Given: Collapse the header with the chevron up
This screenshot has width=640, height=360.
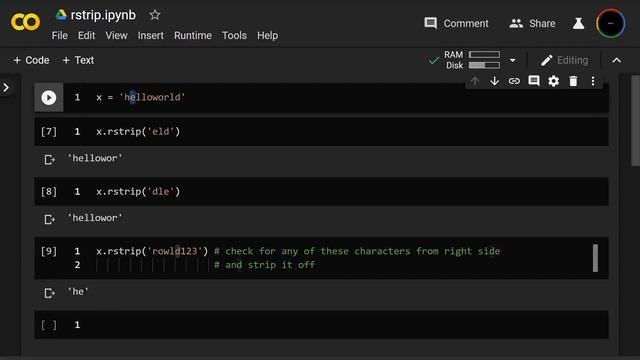Looking at the screenshot, I should pyautogui.click(x=616, y=60).
